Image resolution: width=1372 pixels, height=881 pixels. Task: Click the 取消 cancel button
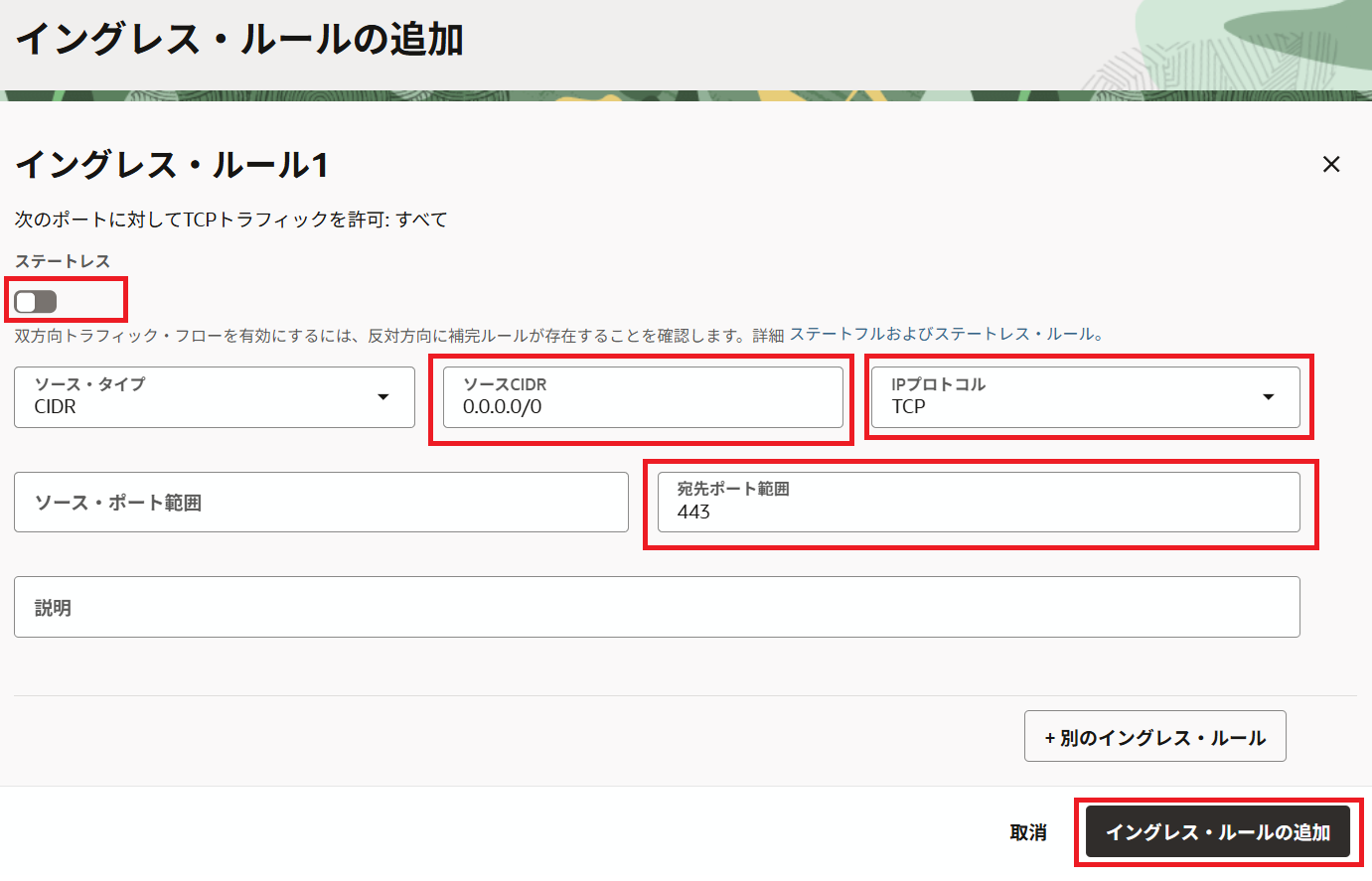click(1028, 832)
